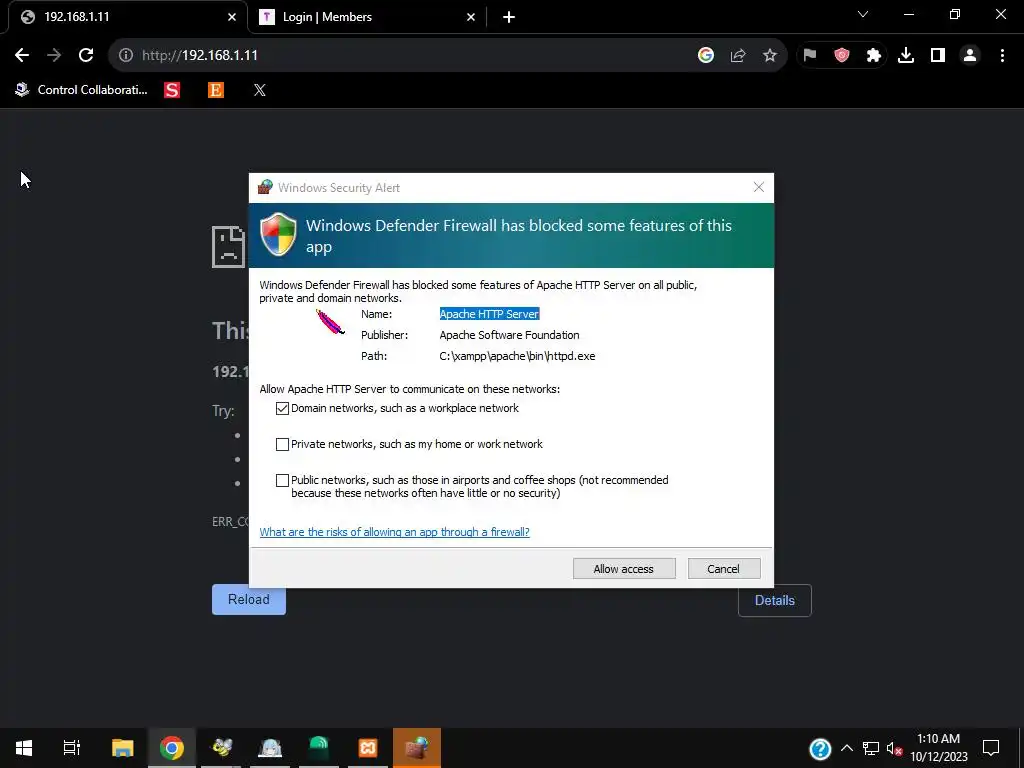Image resolution: width=1024 pixels, height=768 pixels.
Task: Open the notification center icon
Action: (x=991, y=748)
